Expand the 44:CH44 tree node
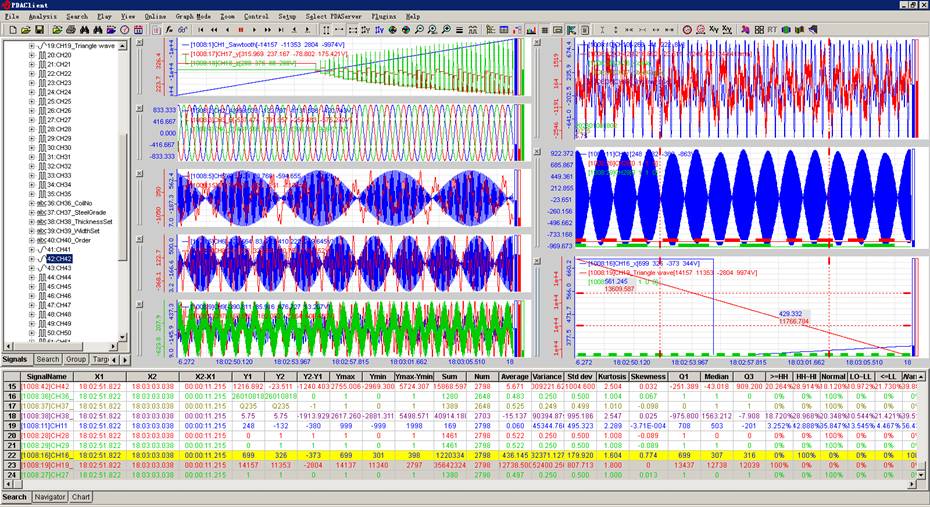The image size is (930, 507). coord(31,277)
